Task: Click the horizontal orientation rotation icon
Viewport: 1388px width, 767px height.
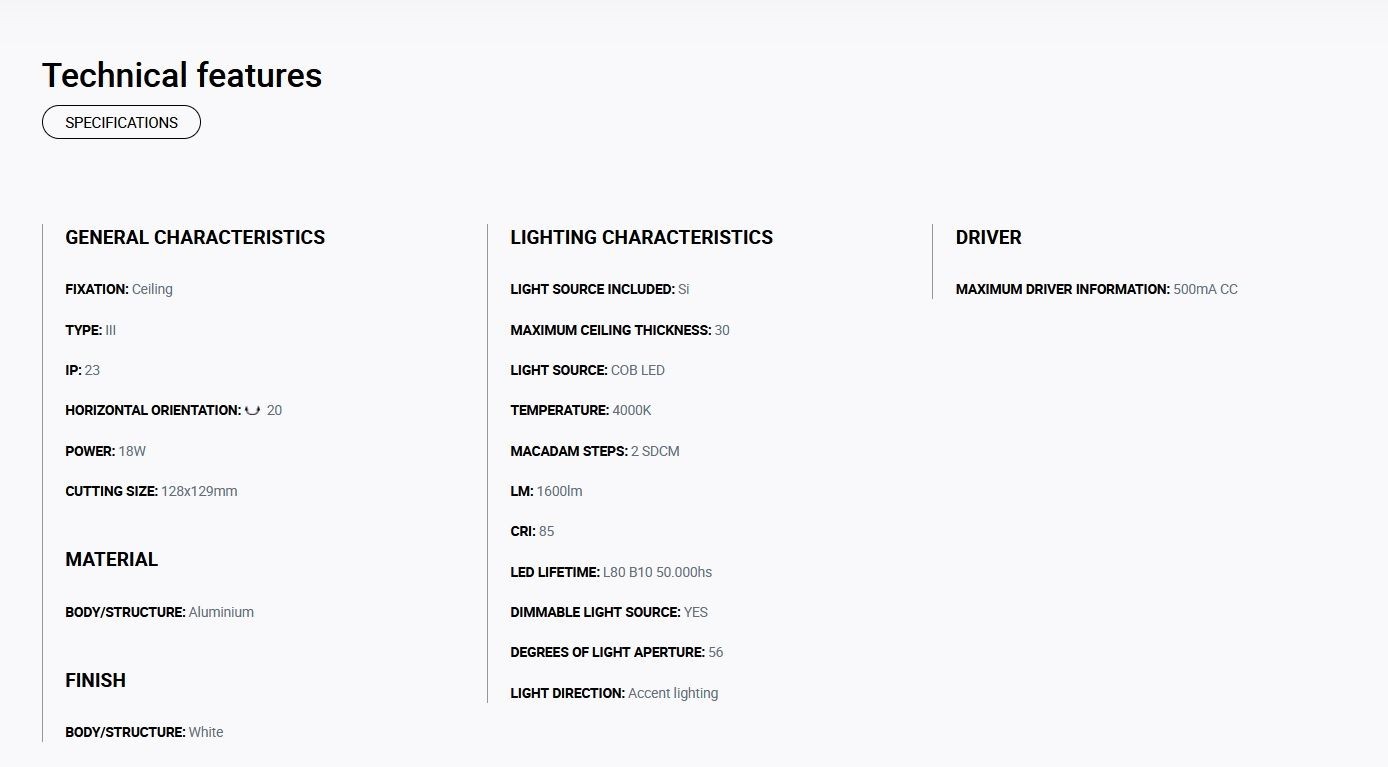Action: (253, 410)
